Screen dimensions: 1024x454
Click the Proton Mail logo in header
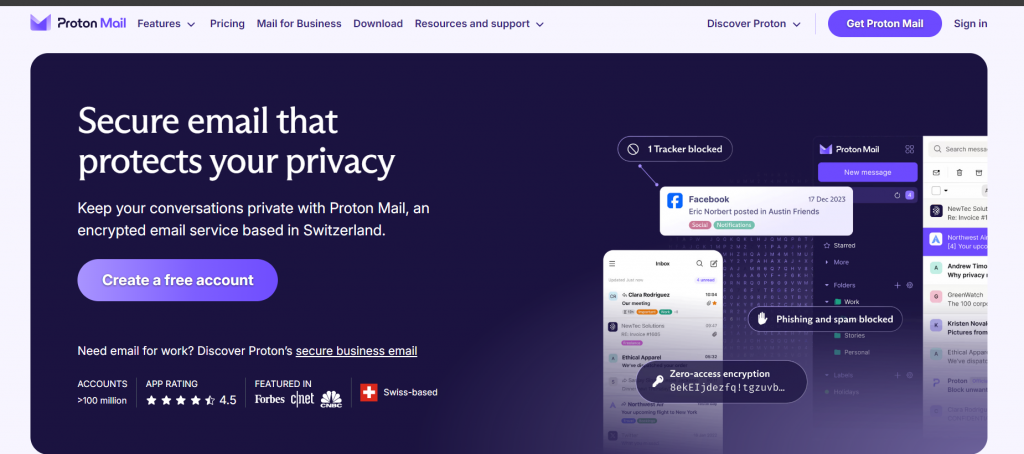click(x=78, y=23)
